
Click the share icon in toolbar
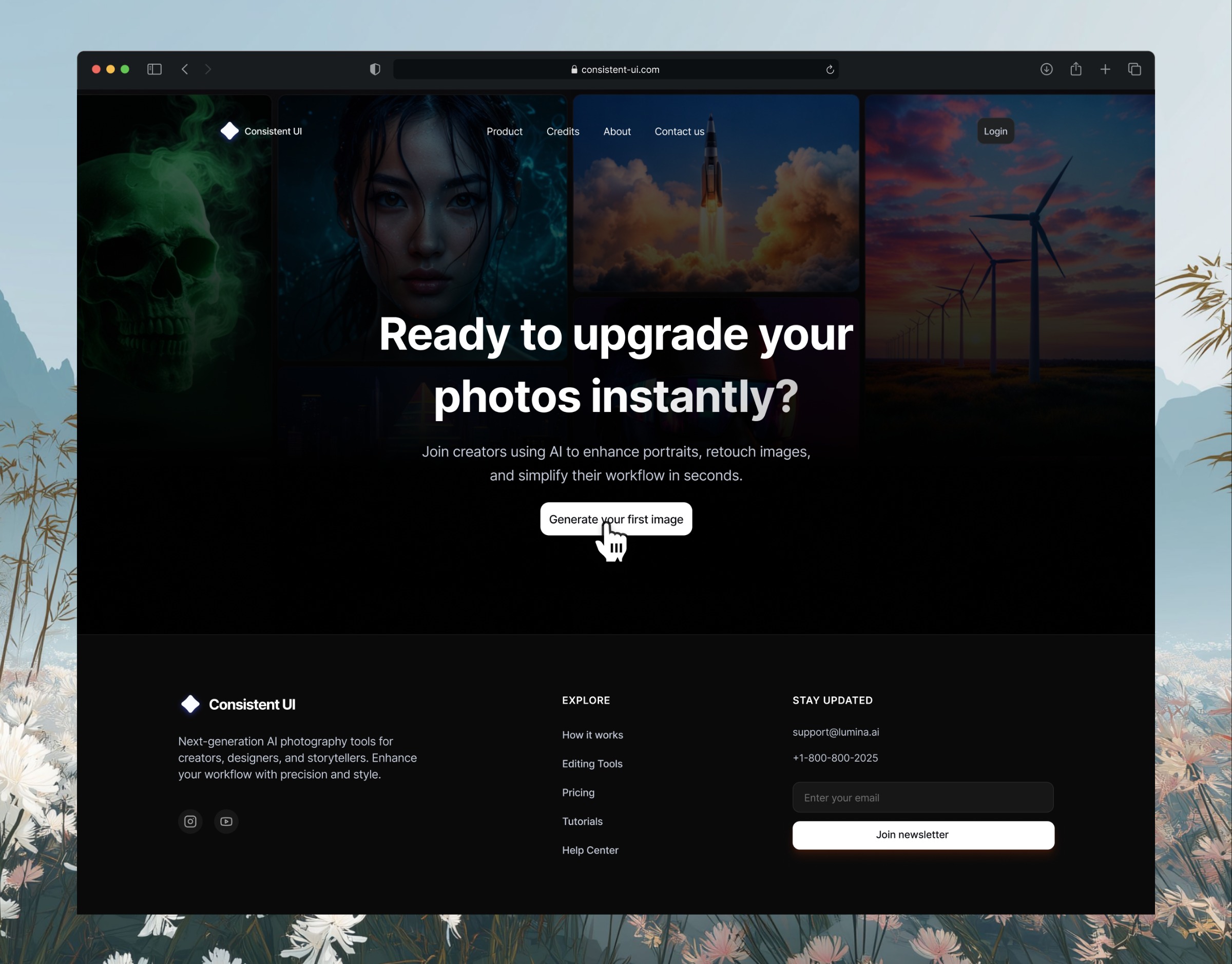[1076, 69]
